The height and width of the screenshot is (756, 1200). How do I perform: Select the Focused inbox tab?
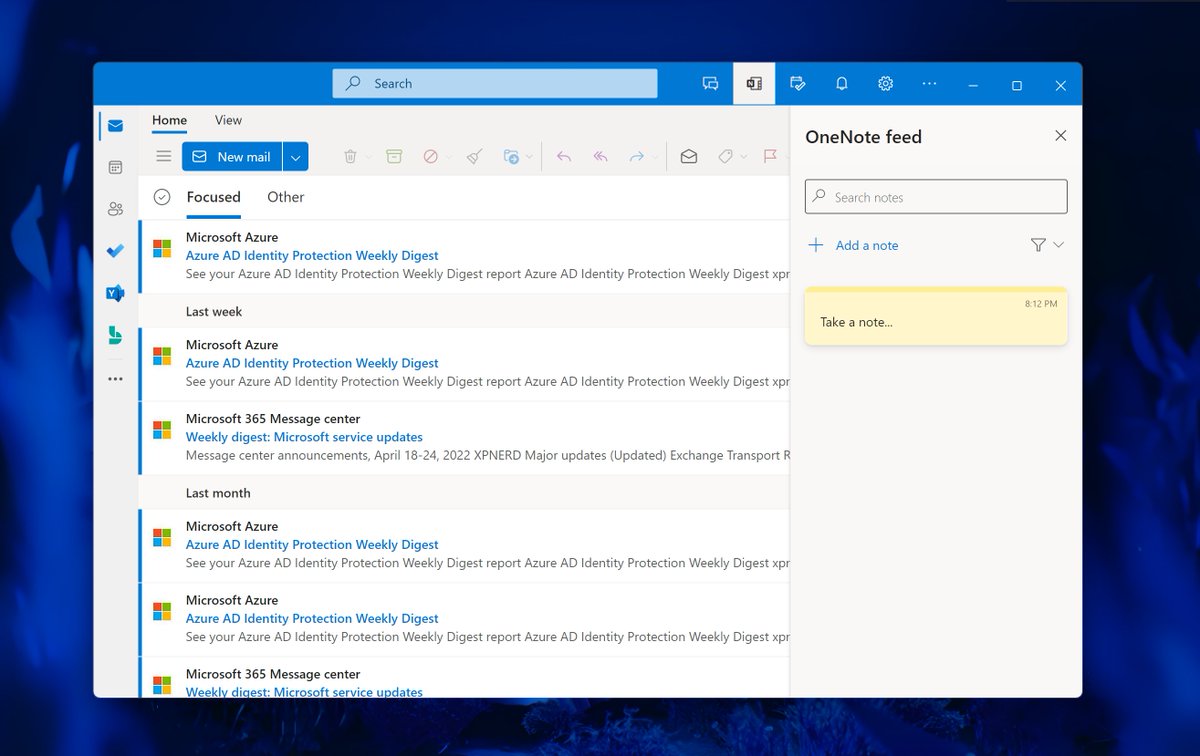pyautogui.click(x=213, y=197)
